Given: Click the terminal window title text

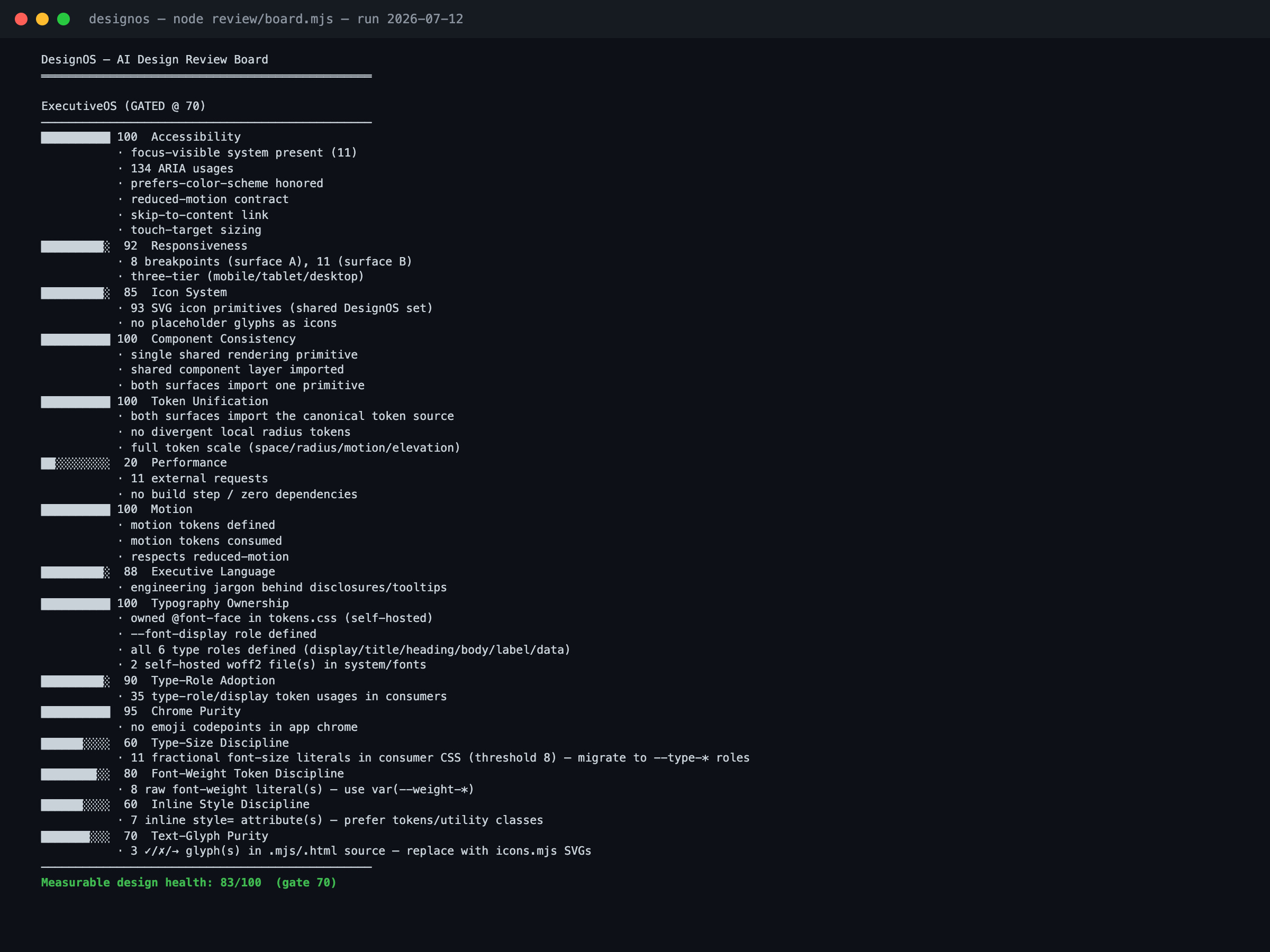Looking at the screenshot, I should coord(276,19).
